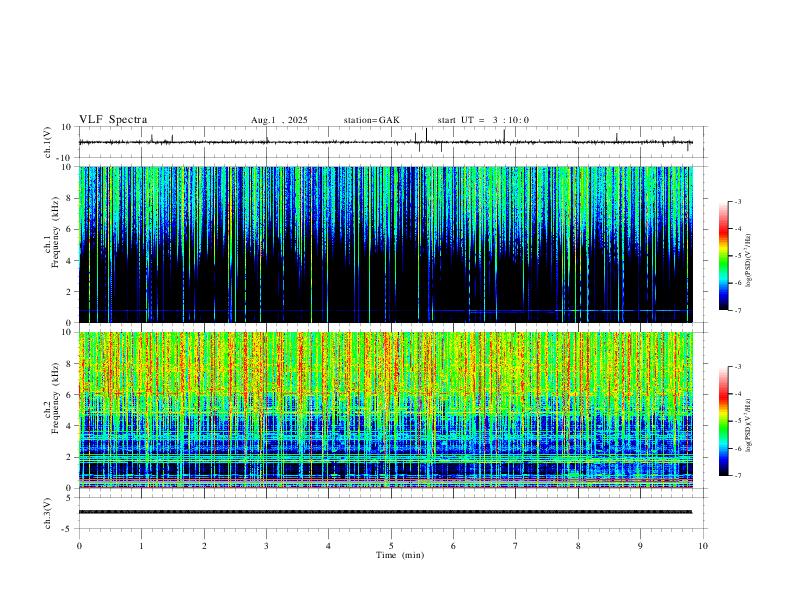Screen dimensions: 792x612
Task: Click the "5" tick on time axis
Action: coord(391,546)
